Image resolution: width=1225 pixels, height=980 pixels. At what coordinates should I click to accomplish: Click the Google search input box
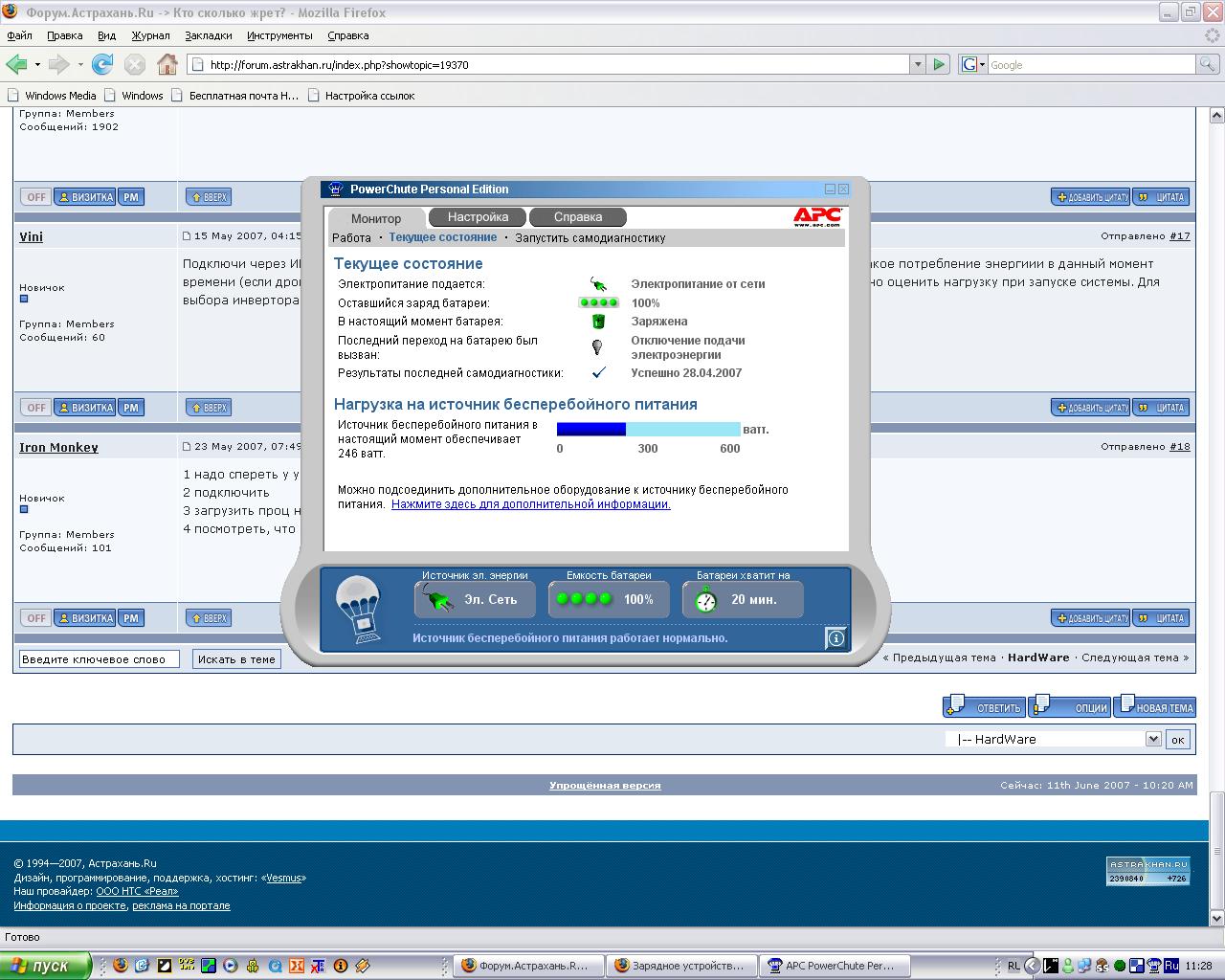[1091, 64]
